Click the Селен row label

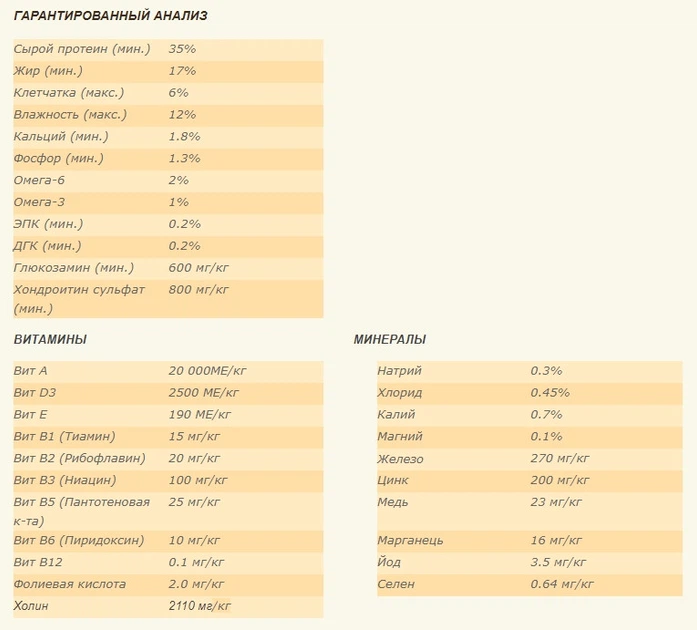coord(396,584)
